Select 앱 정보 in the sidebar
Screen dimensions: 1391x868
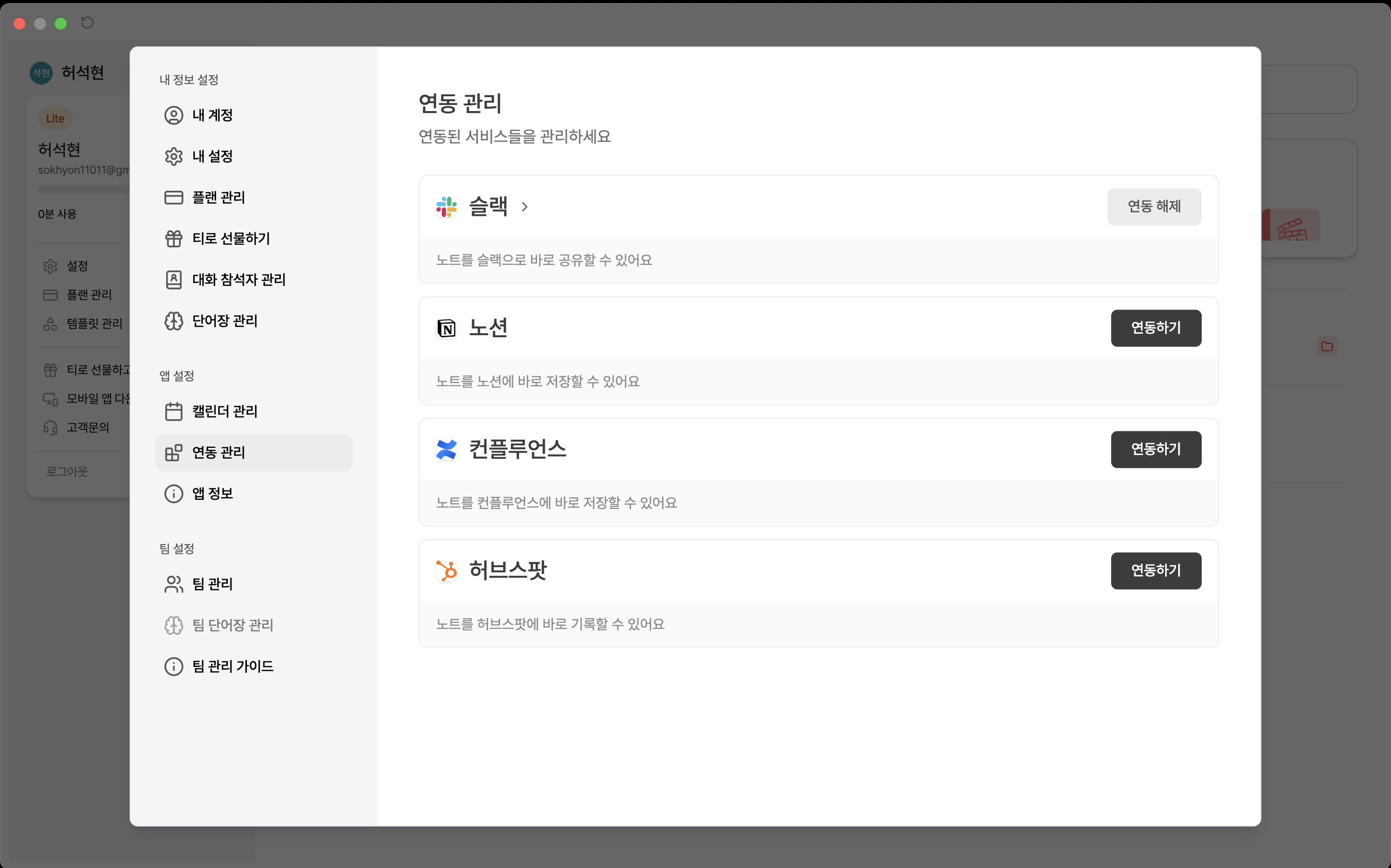212,494
